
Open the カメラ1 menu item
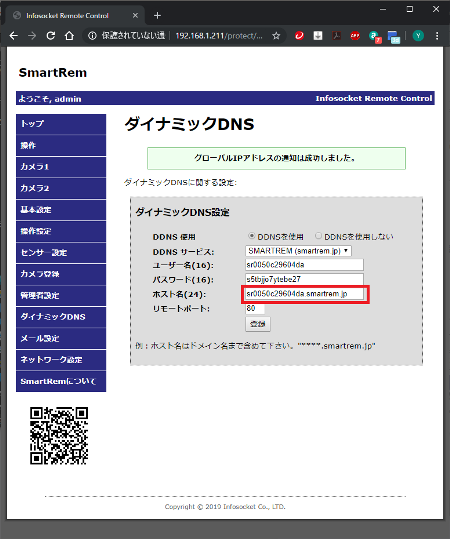[61, 167]
